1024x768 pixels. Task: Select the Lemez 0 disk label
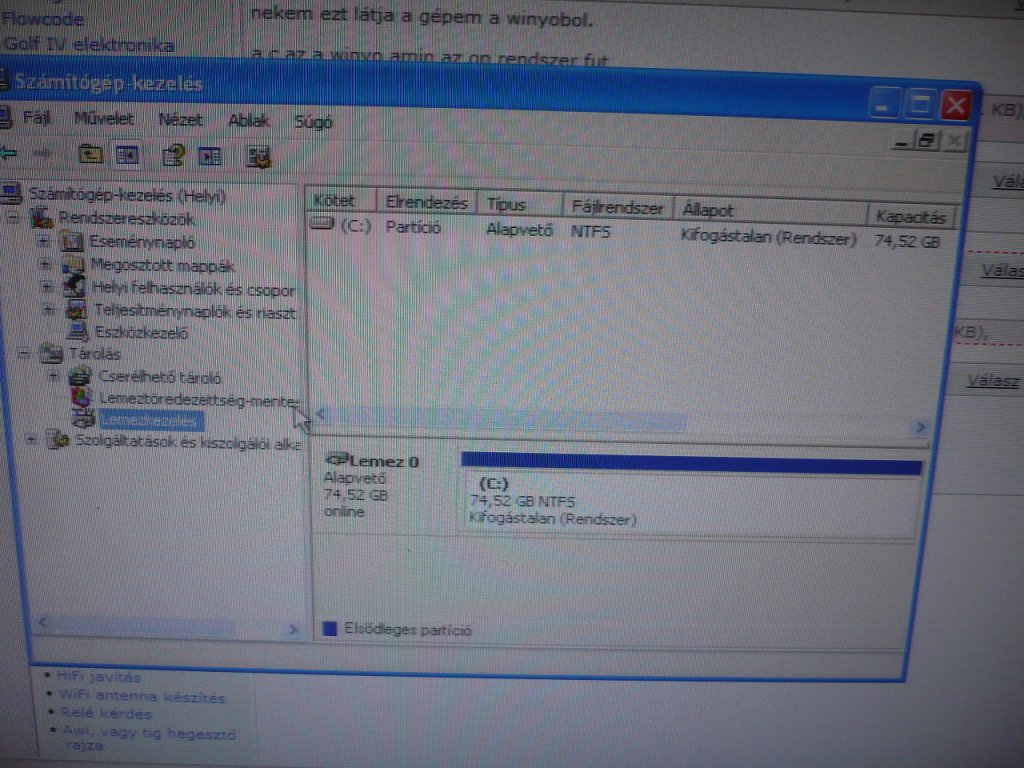[x=384, y=462]
